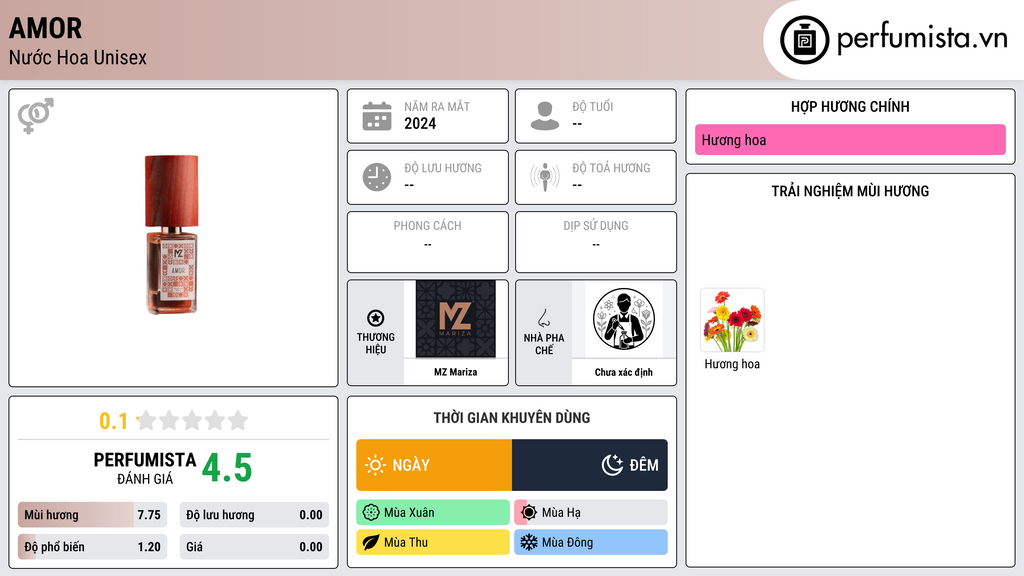Open the MZ Mariza brand logo image
This screenshot has width=1024, height=576.
click(x=456, y=319)
